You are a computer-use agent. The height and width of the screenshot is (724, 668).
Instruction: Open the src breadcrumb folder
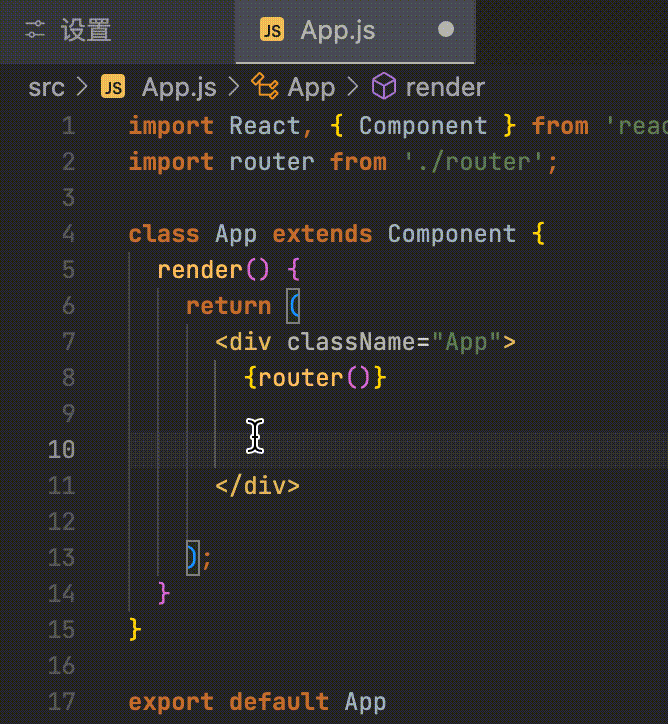point(46,87)
